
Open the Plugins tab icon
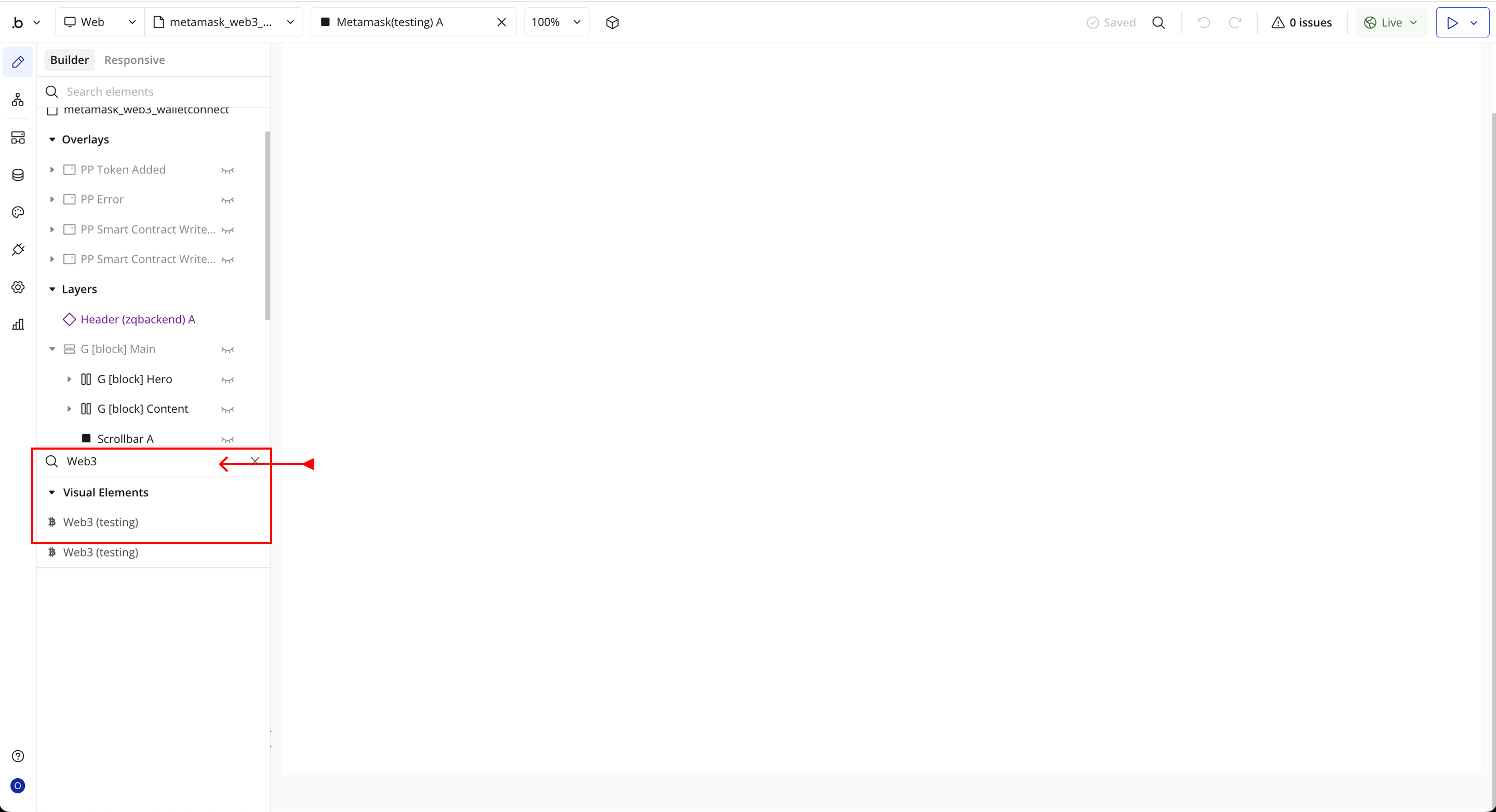tap(18, 250)
